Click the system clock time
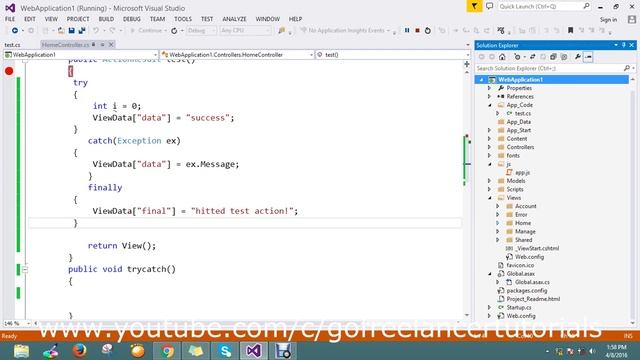This screenshot has height=360, width=640. pos(616,347)
